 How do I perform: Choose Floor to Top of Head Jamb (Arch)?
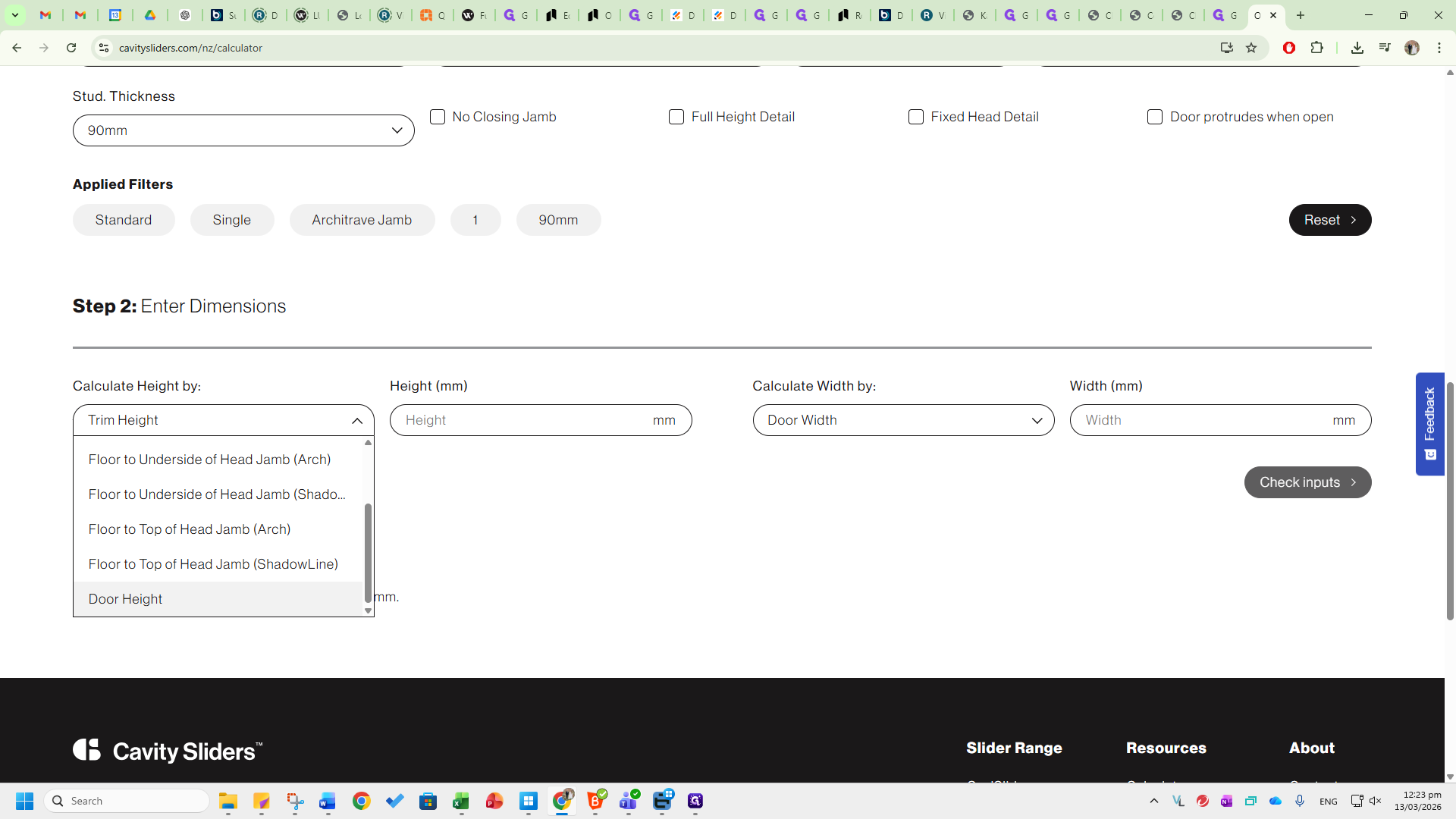[x=190, y=529]
